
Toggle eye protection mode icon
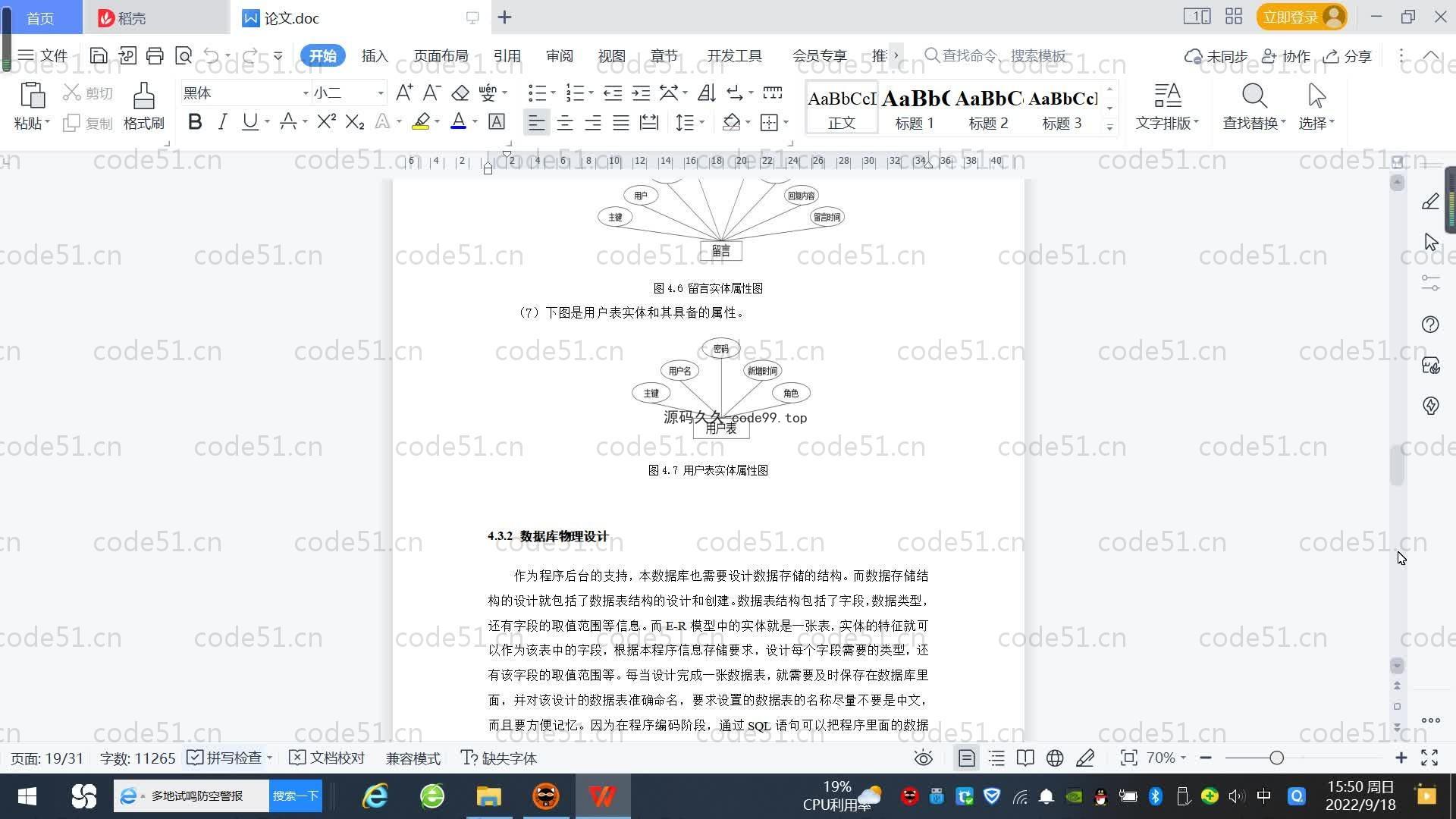click(x=923, y=758)
